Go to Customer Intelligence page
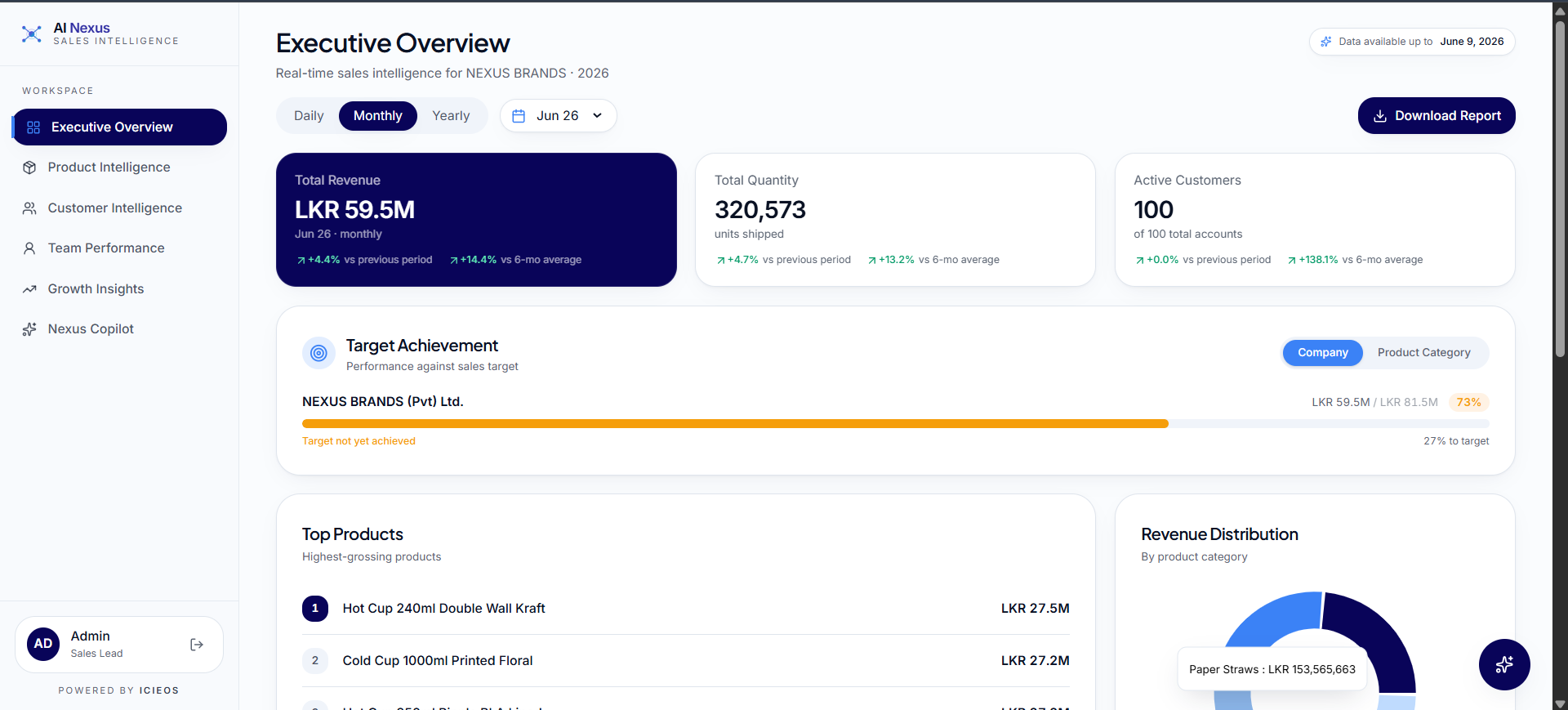 (119, 208)
